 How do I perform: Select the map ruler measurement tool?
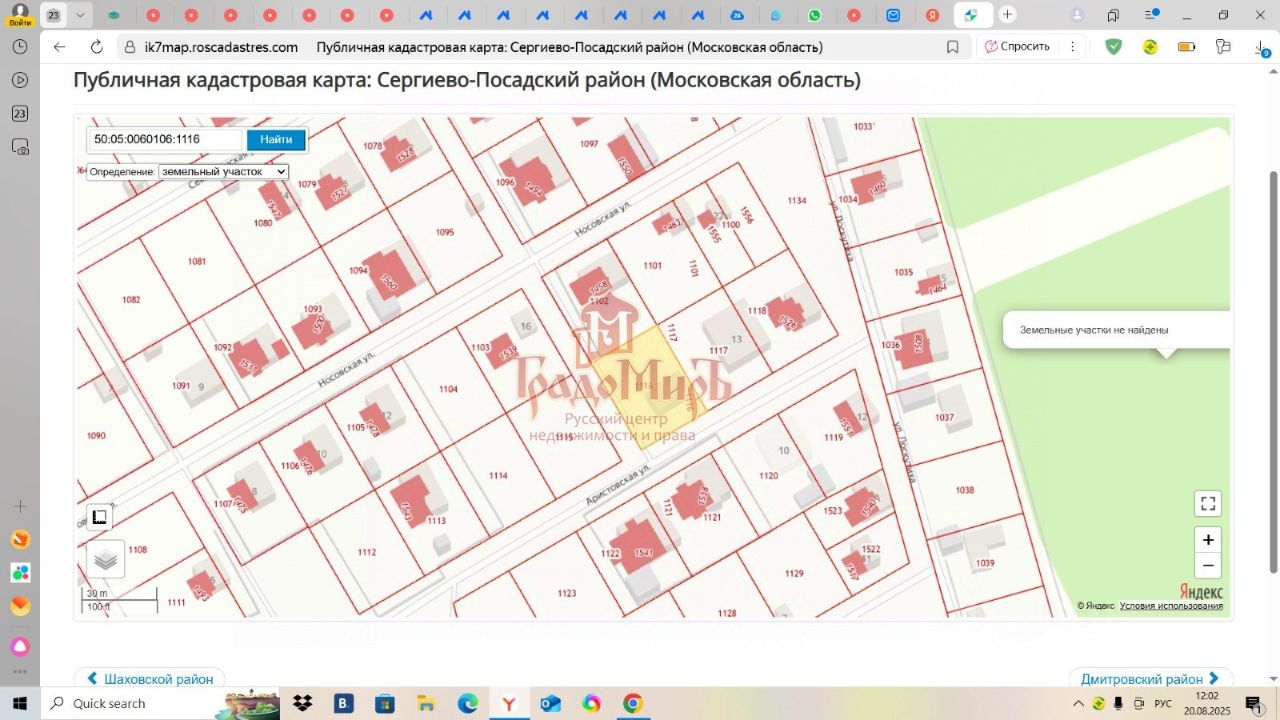click(99, 517)
